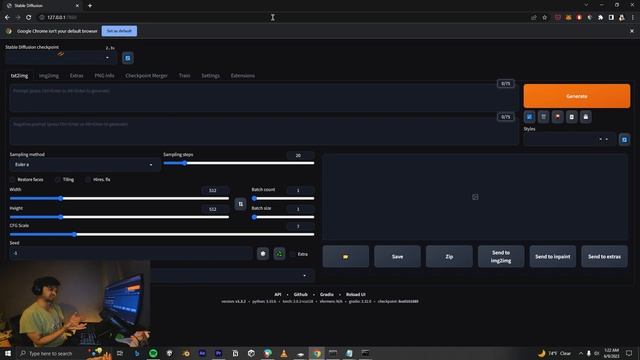The width and height of the screenshot is (640, 360).
Task: Open the Chrome extensions puzzle icon
Action: pos(600,17)
